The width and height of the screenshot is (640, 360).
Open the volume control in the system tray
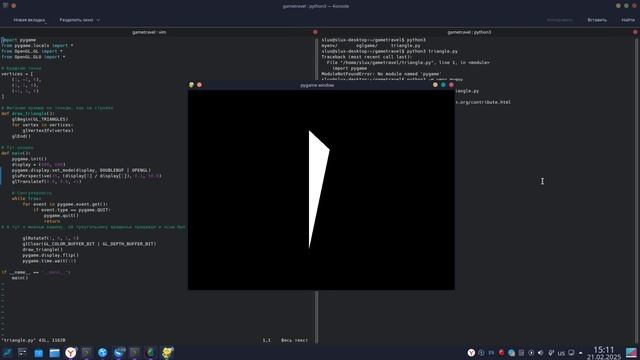pyautogui.click(x=541, y=353)
